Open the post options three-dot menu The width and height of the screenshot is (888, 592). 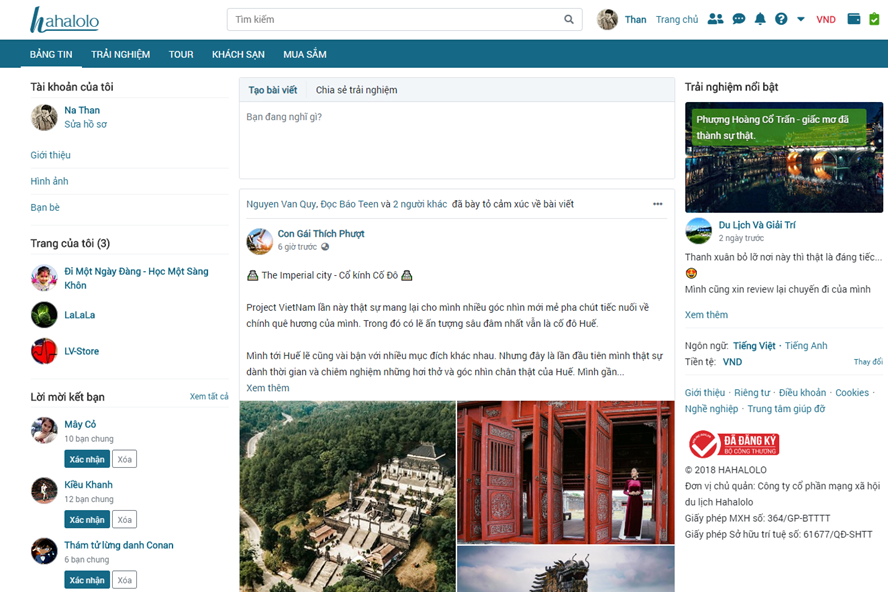[x=657, y=204]
